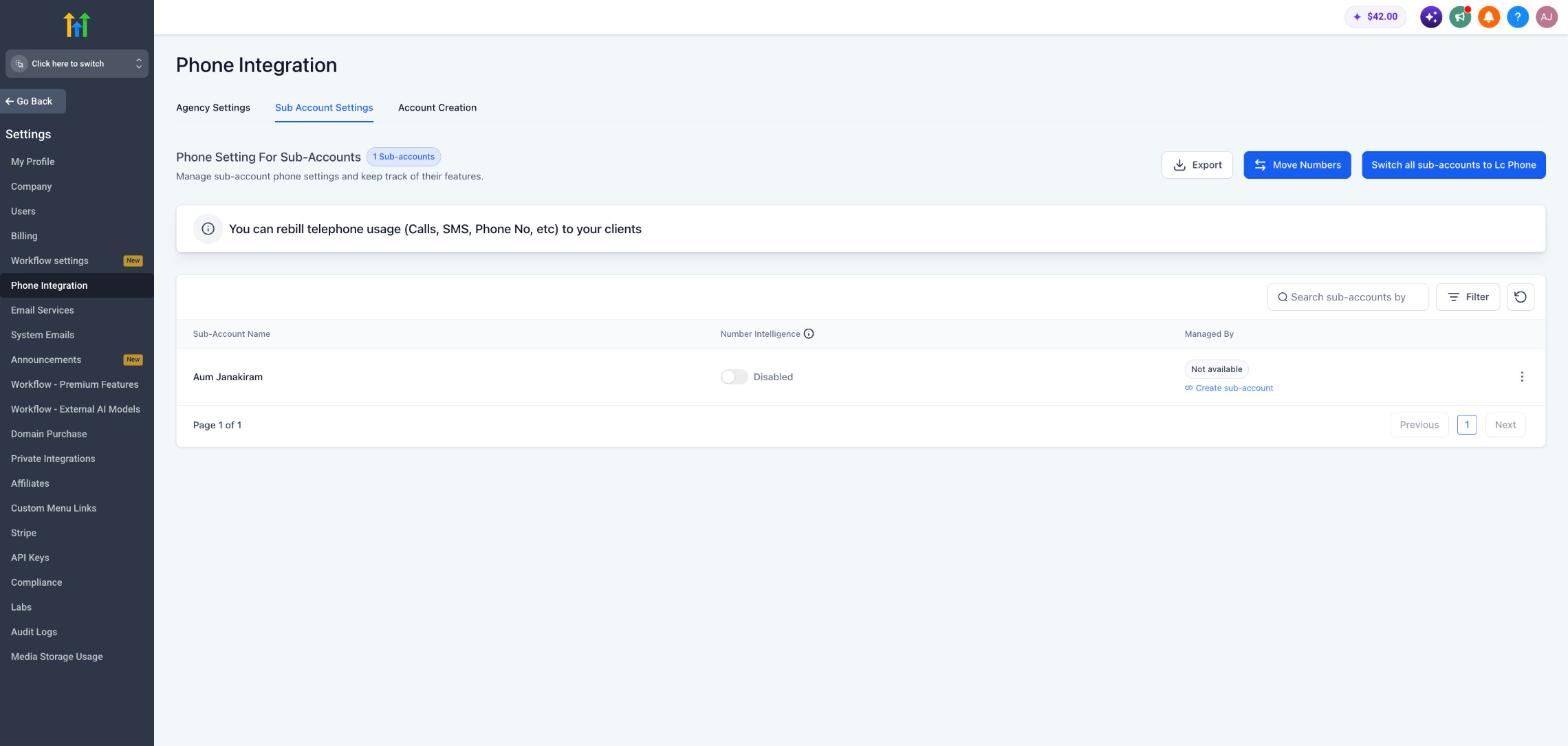Open Email Services in the sidebar
The image size is (1568, 746).
tap(42, 310)
